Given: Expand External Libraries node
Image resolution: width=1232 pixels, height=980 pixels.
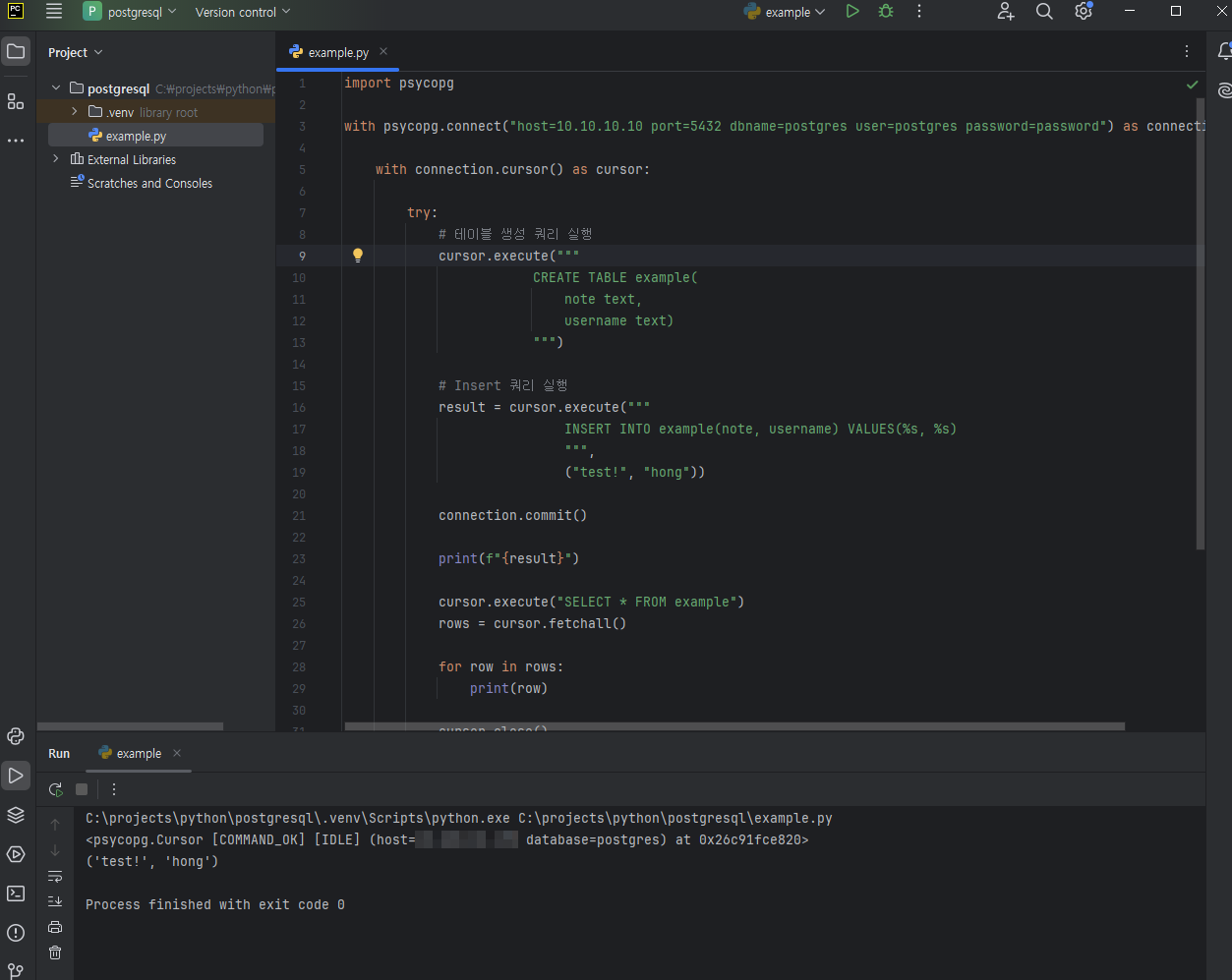Looking at the screenshot, I should tap(56, 159).
